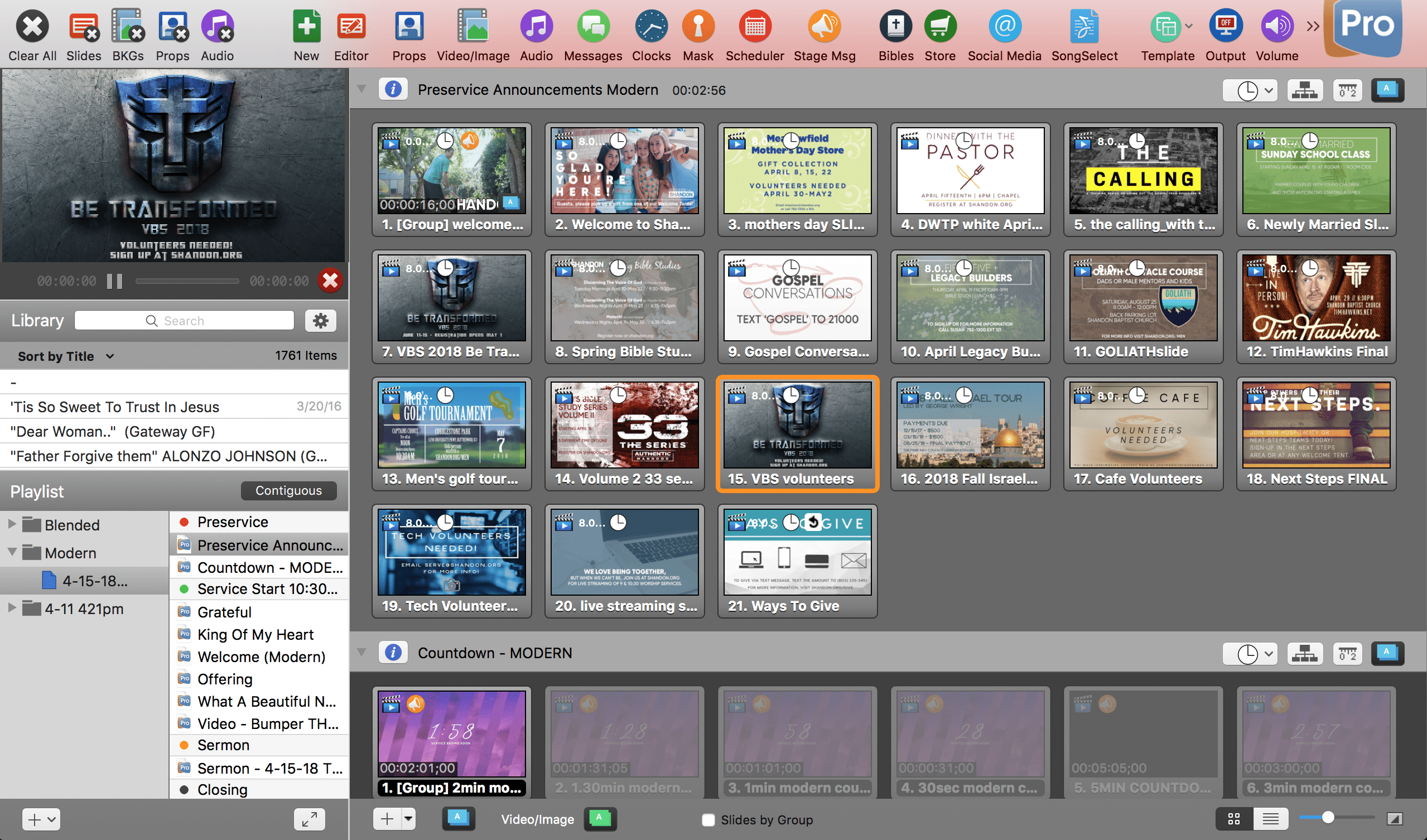Clear Props toolbar icon with X badge
Image resolution: width=1427 pixels, height=840 pixels.
coord(173,27)
